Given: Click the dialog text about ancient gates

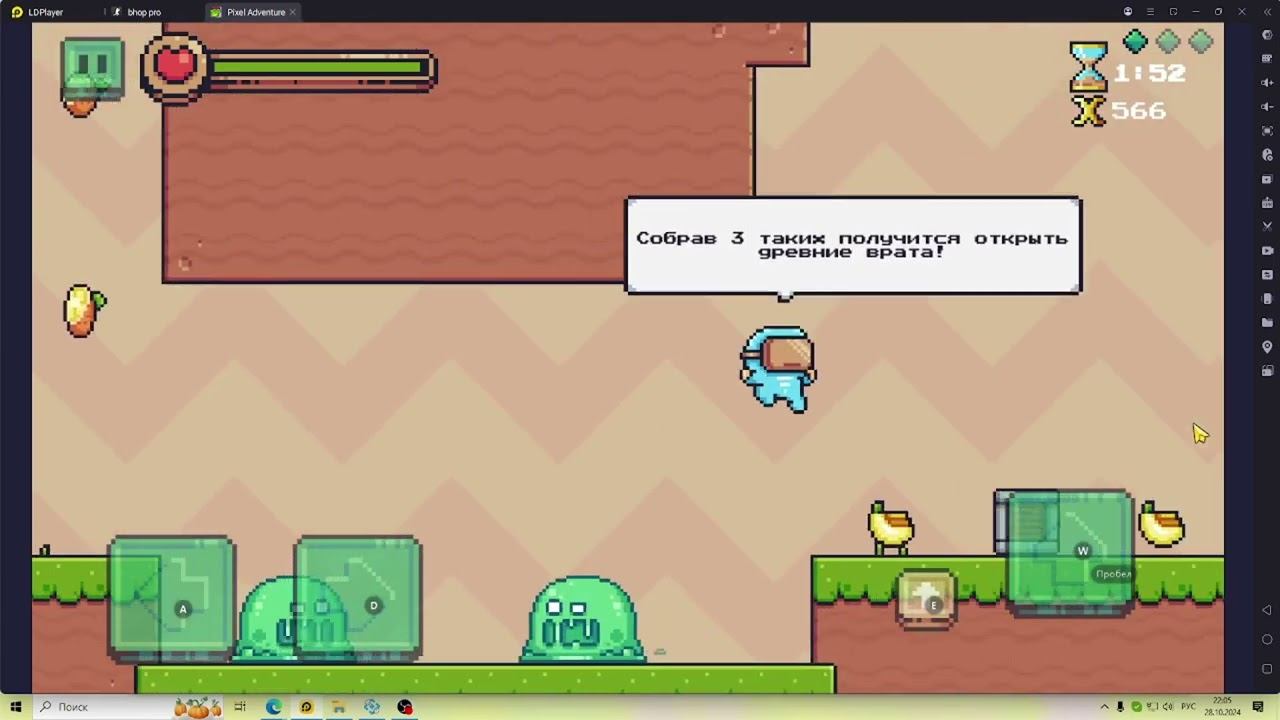Looking at the screenshot, I should (x=852, y=245).
